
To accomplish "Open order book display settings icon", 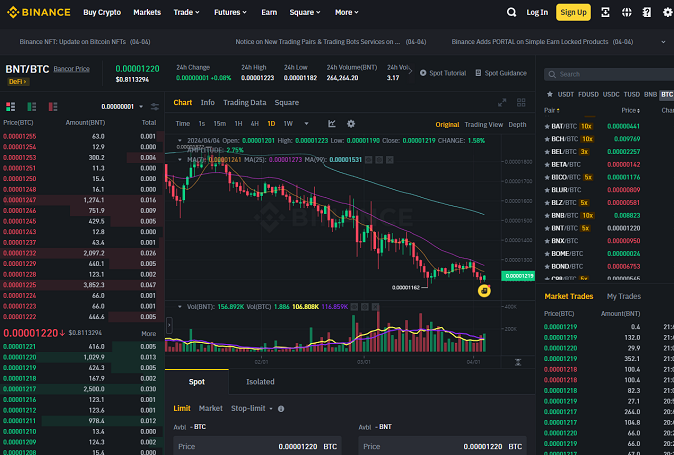I will 155,107.
